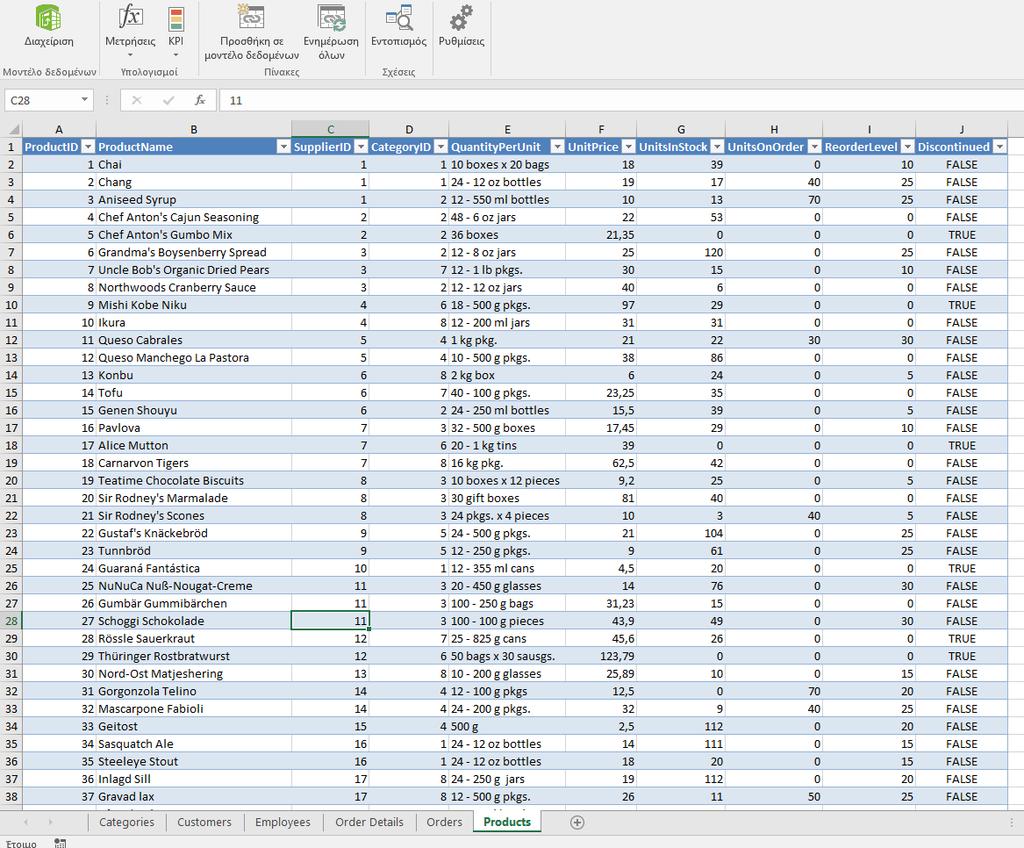
Task: Click cell 'Mishi Kobe Niku'
Action: (193, 305)
